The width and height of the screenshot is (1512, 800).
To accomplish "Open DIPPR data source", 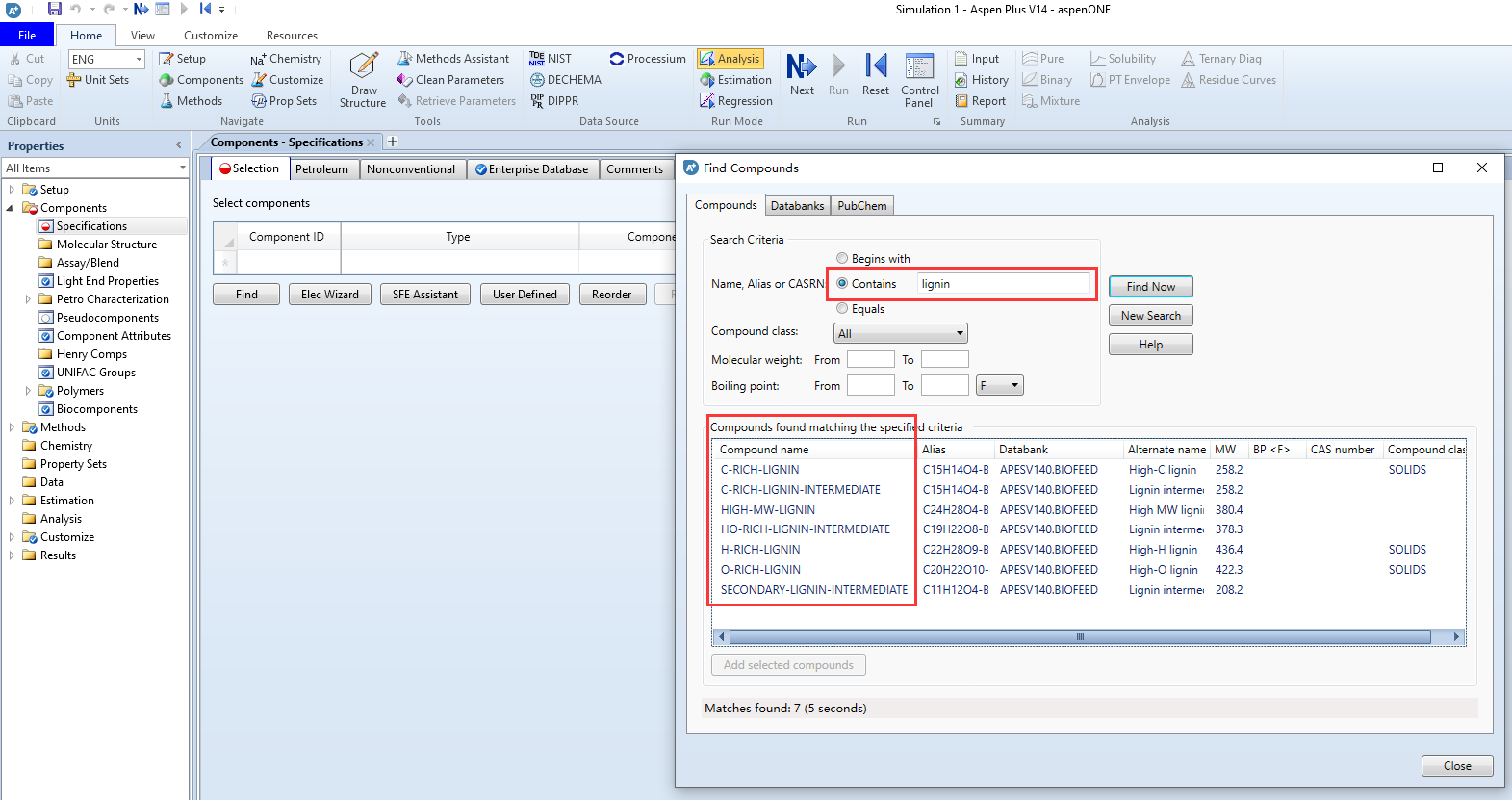I will pos(554,101).
